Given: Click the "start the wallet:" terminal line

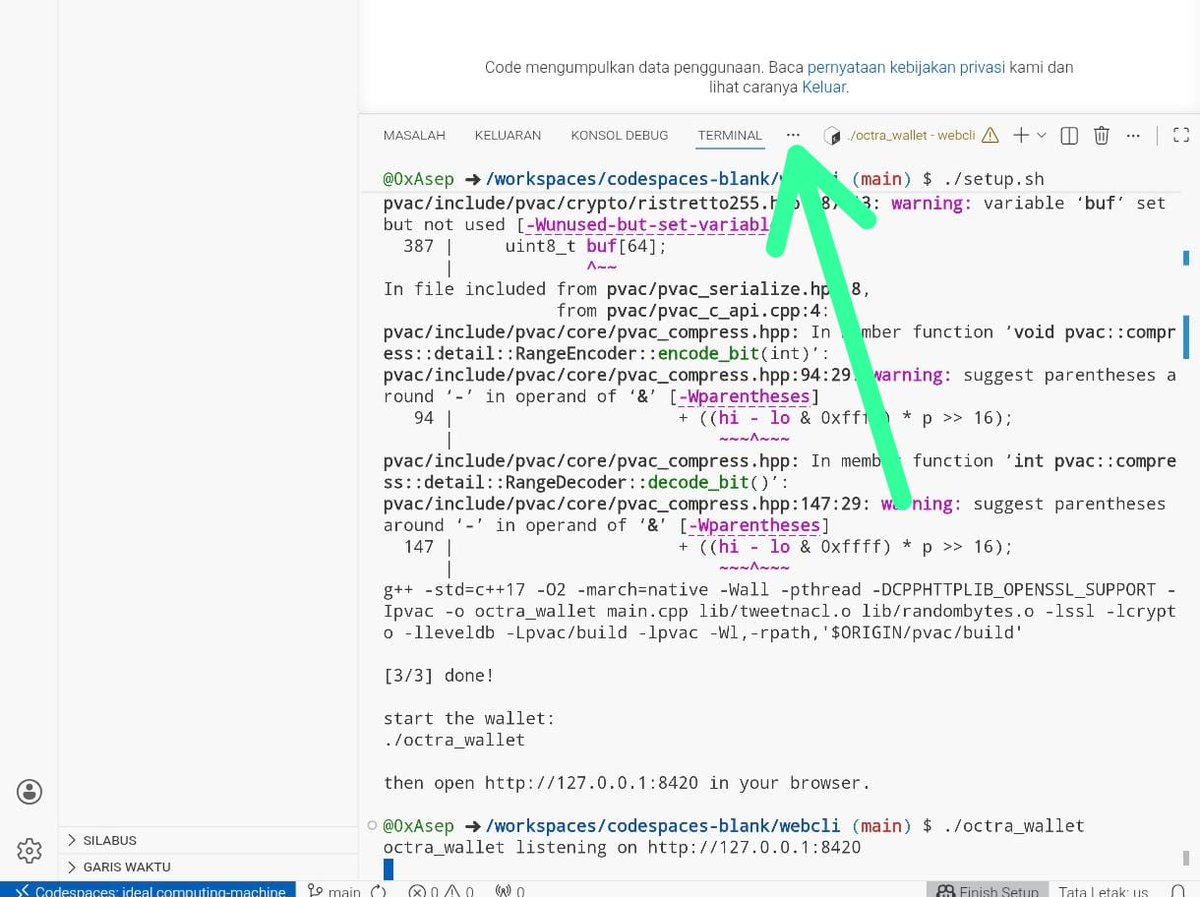Looking at the screenshot, I should (469, 719).
